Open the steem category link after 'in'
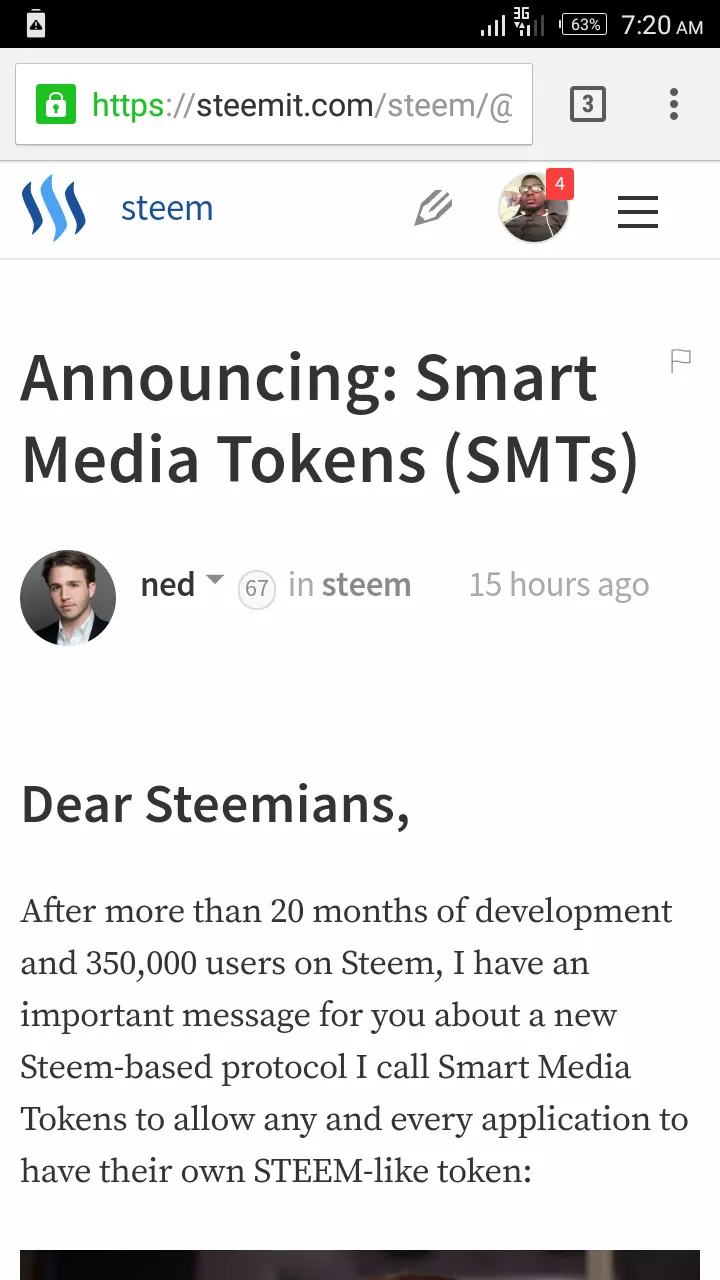This screenshot has width=720, height=1280. [x=366, y=584]
